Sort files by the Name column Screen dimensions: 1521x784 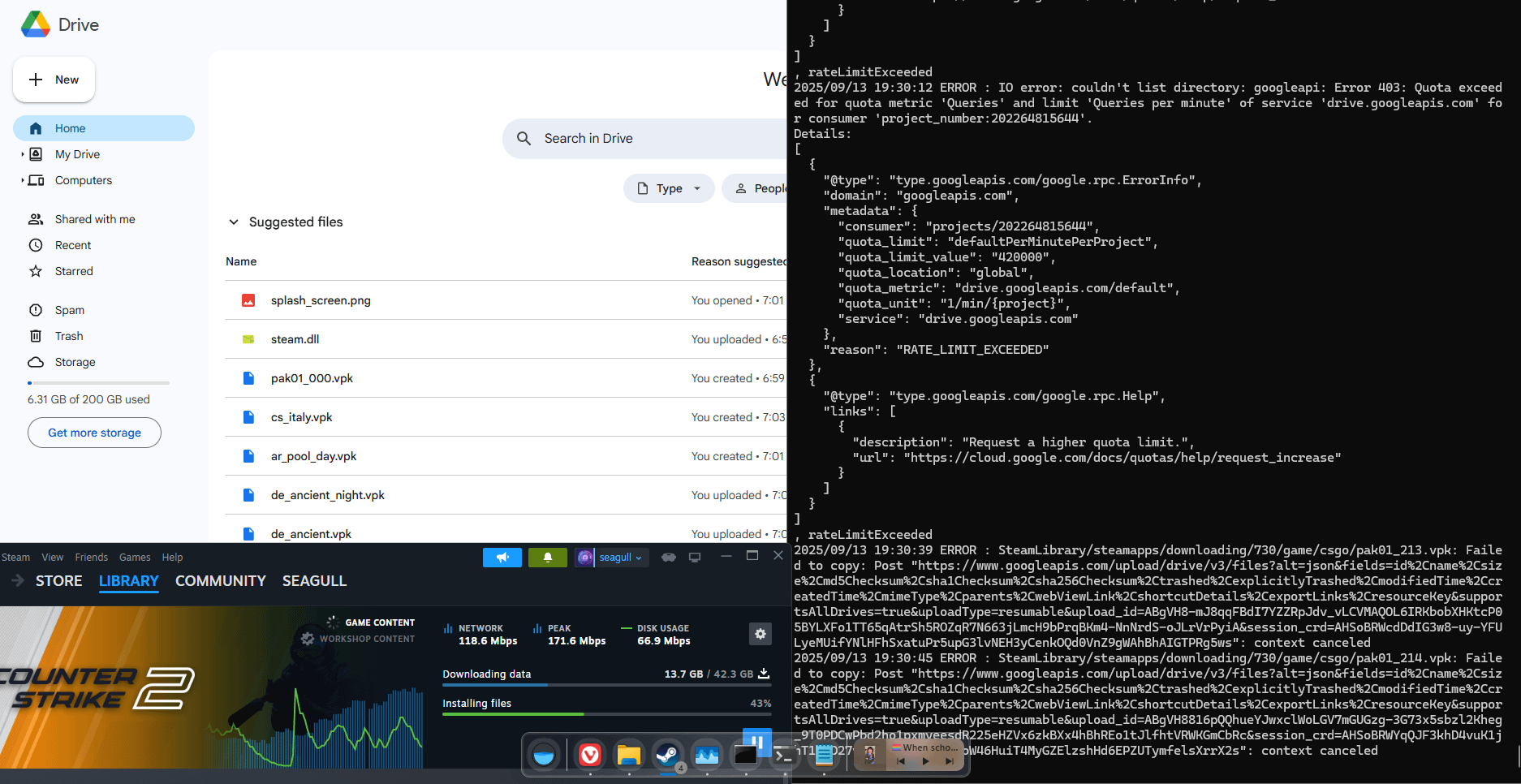pos(241,261)
